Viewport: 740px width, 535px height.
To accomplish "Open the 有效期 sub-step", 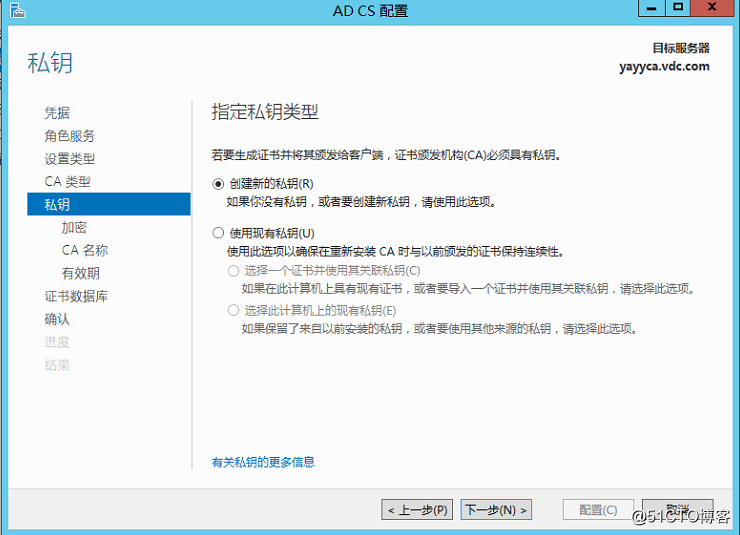I will [81, 273].
